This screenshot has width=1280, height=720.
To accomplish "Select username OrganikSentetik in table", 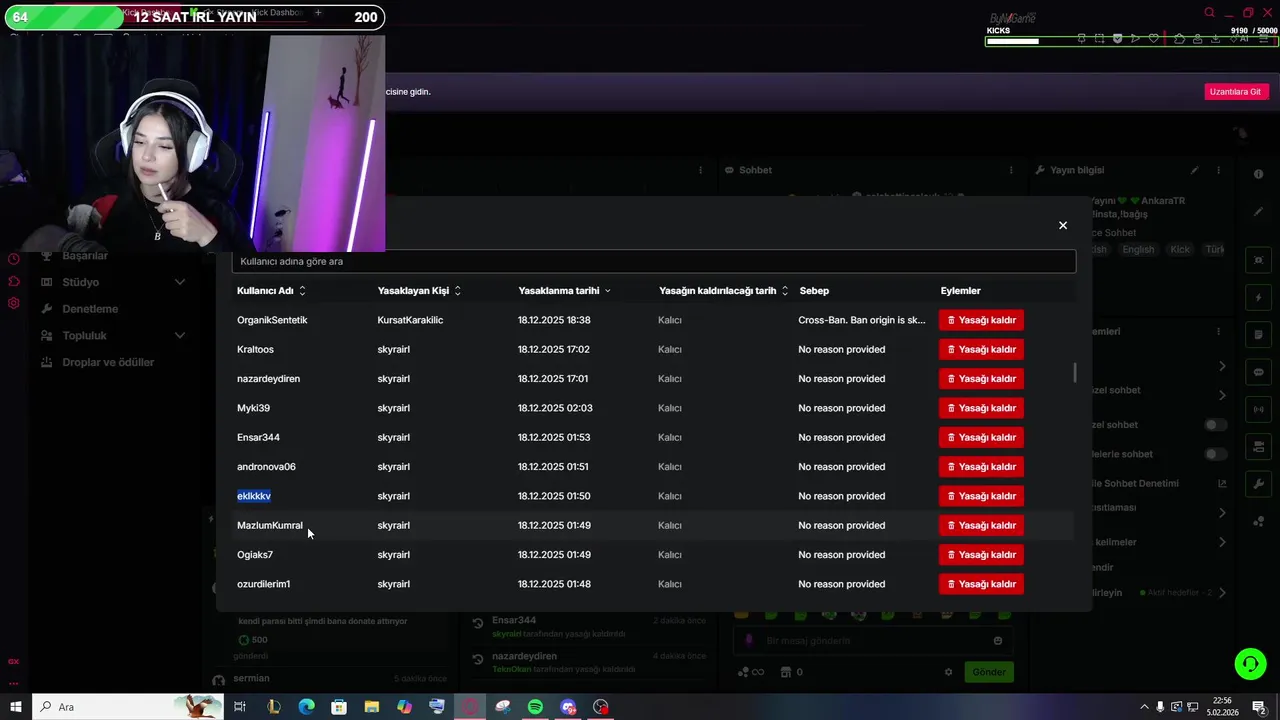I will click(x=272, y=320).
